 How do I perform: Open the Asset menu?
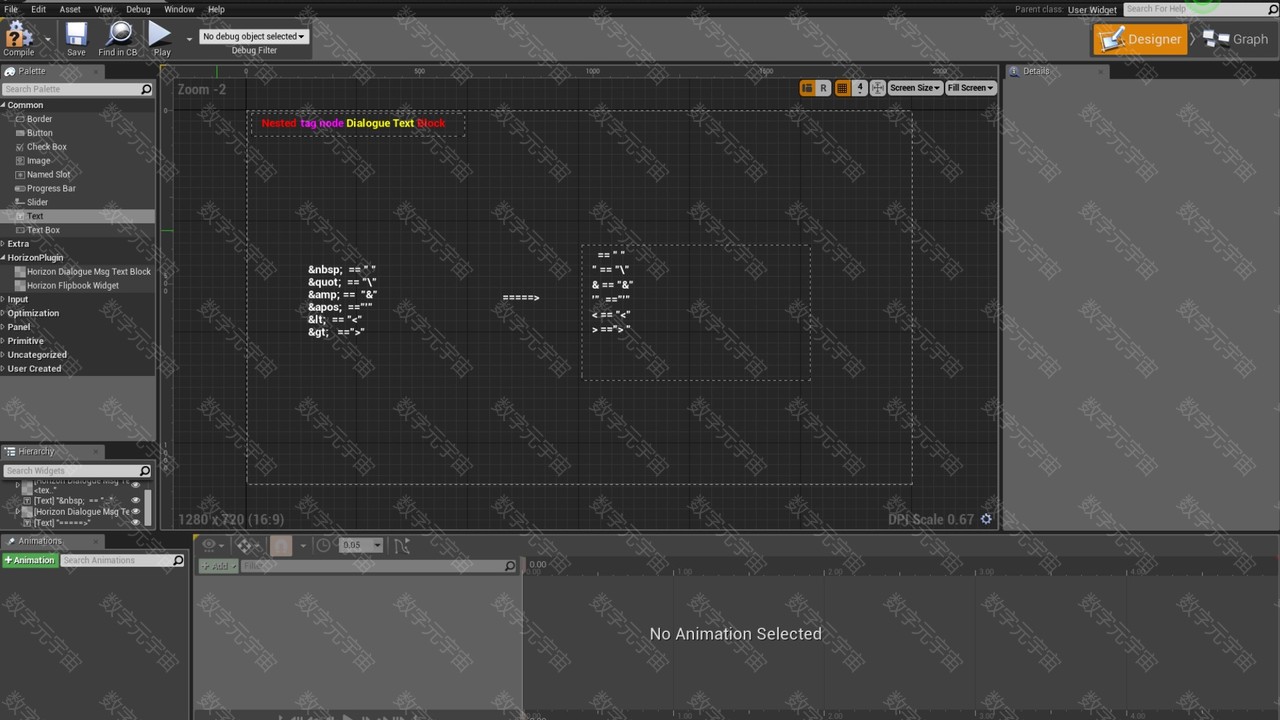coord(70,9)
